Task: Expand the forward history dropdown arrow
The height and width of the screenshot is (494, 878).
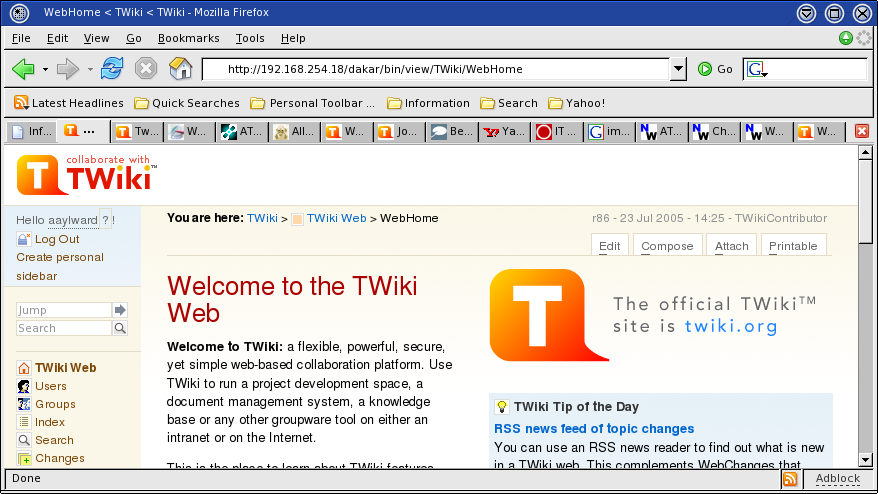Action: click(90, 69)
